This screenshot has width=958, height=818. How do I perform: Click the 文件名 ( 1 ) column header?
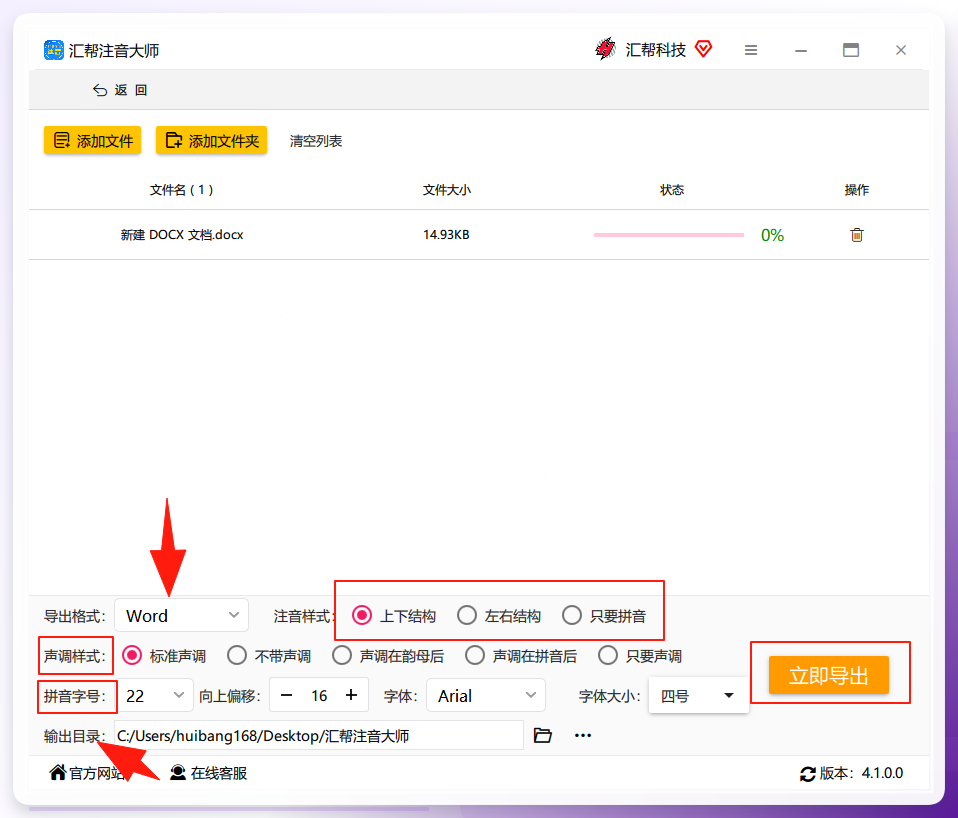pos(181,190)
